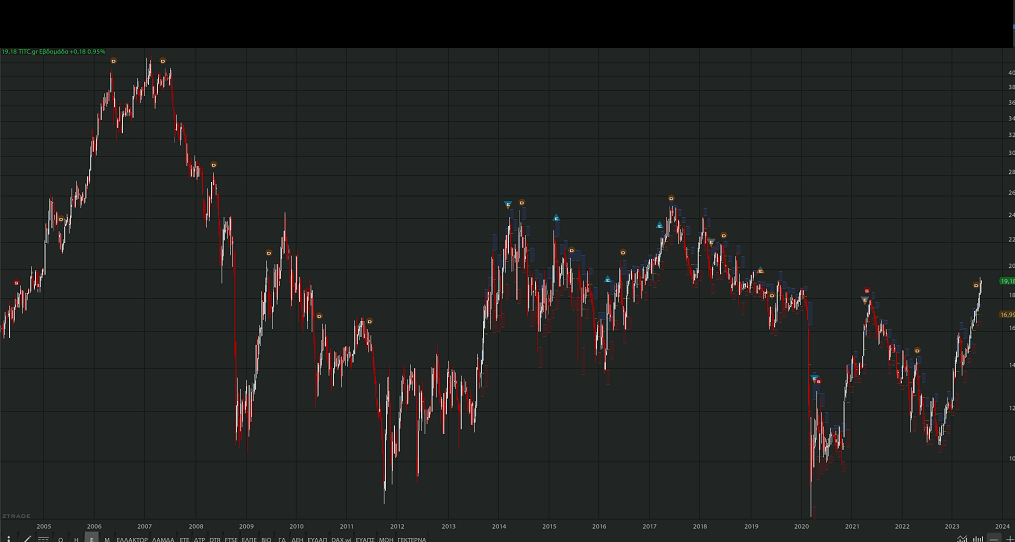Click the dividend marker at the 2007 peak
Viewport: 1015px width, 542px height.
coord(163,61)
